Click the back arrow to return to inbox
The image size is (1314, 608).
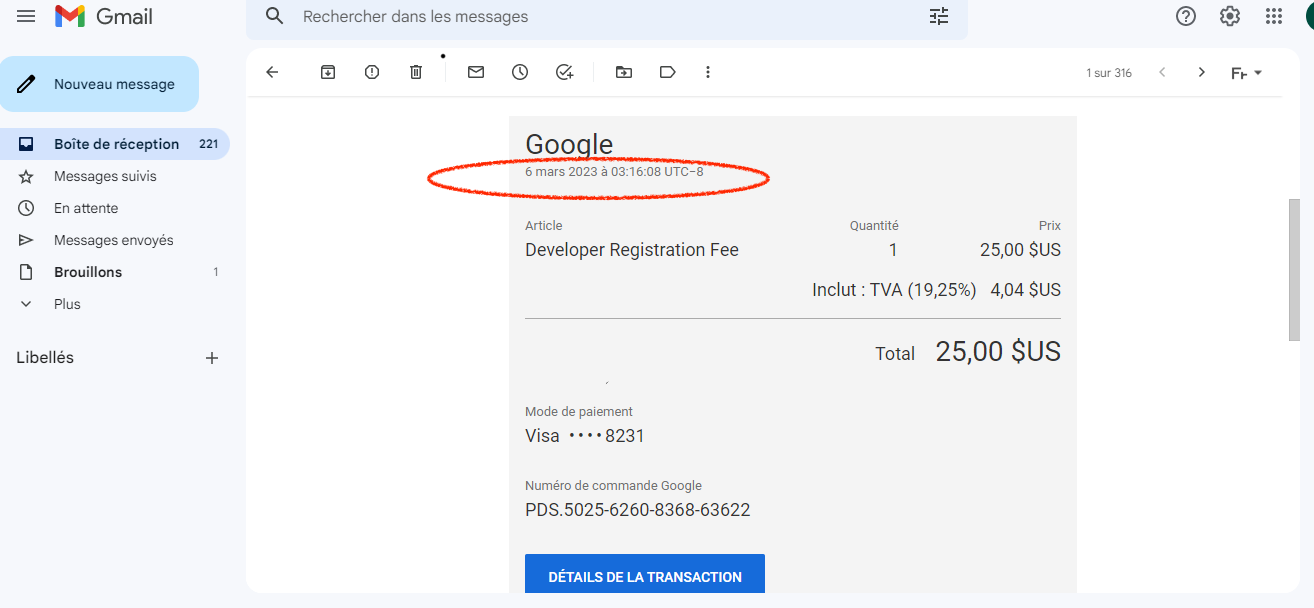[272, 72]
